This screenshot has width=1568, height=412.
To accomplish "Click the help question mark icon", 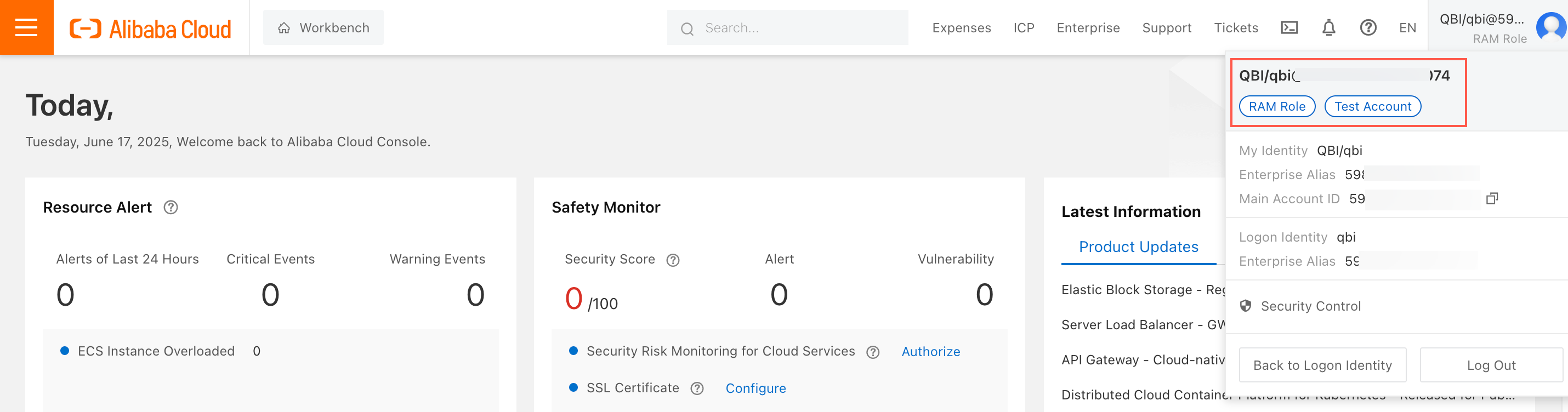I will tap(1368, 28).
